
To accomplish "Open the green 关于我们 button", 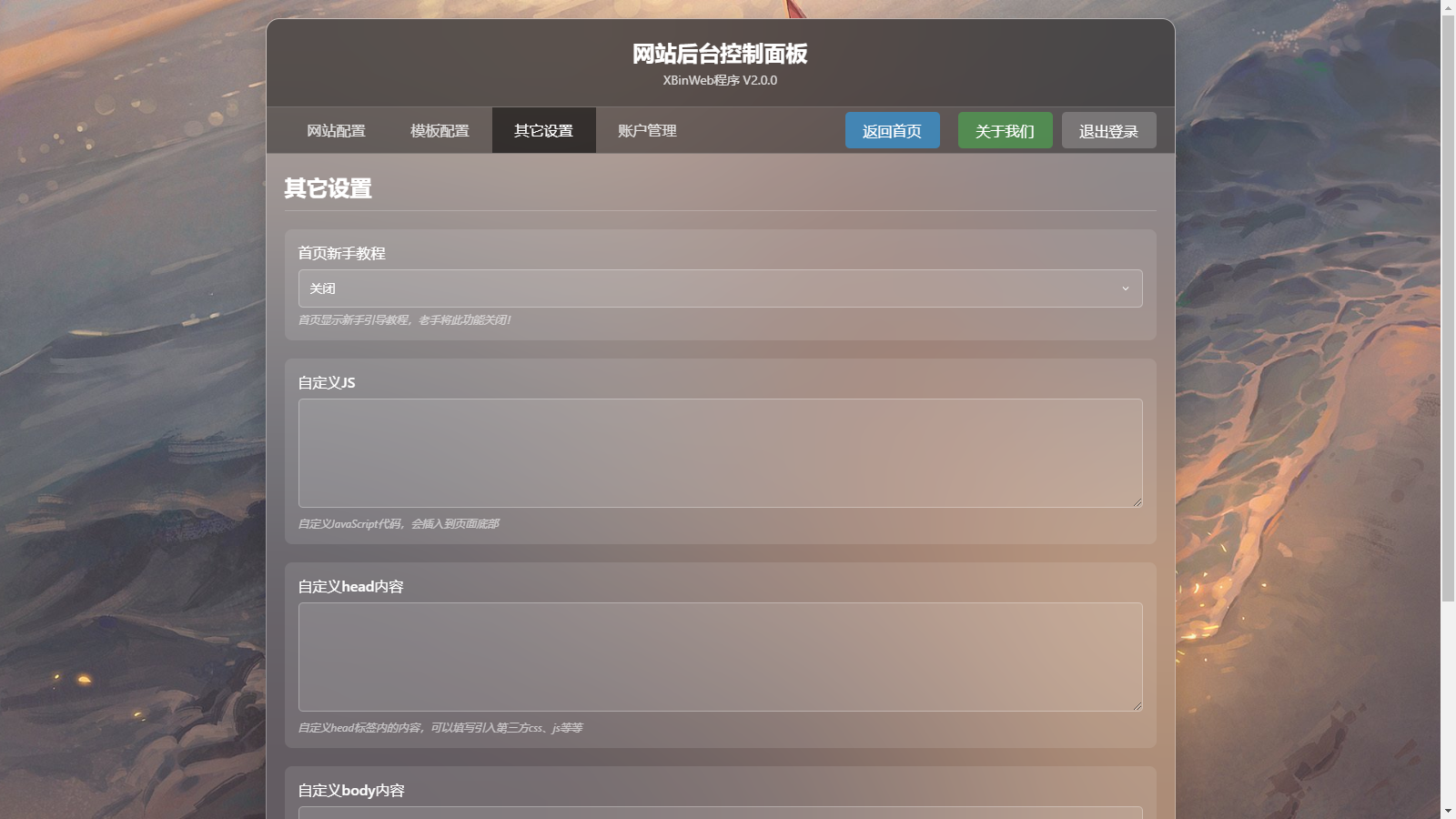I will click(x=1005, y=131).
